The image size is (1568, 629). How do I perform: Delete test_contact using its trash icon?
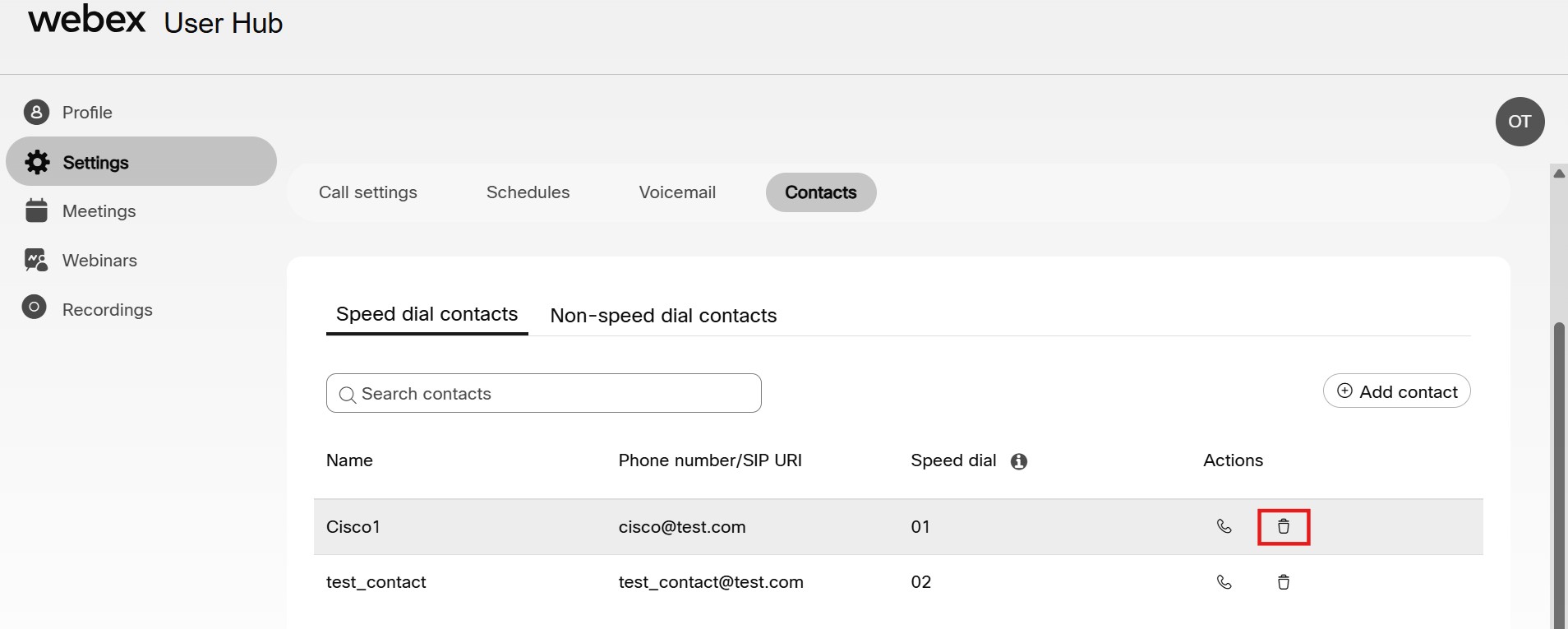point(1284,582)
